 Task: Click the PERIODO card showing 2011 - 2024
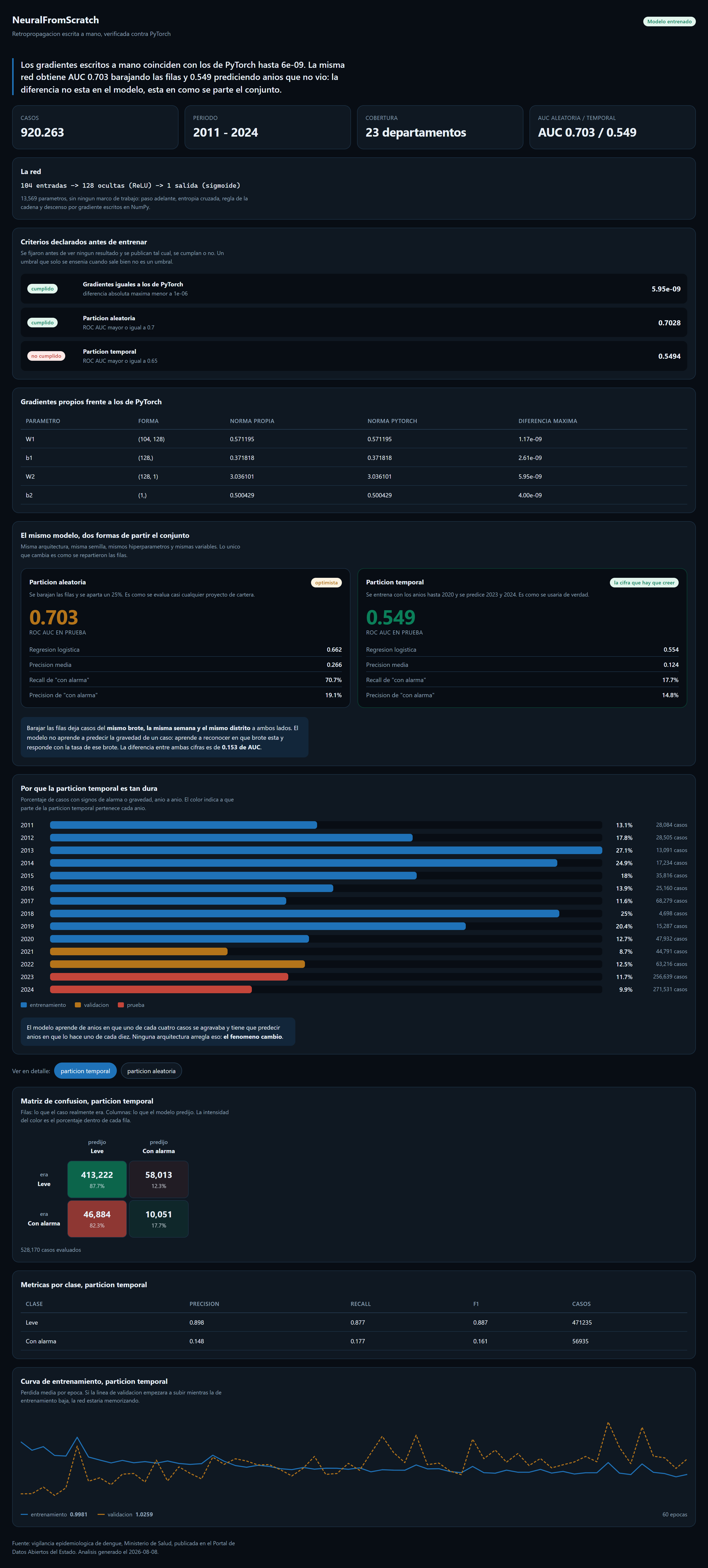coord(268,127)
